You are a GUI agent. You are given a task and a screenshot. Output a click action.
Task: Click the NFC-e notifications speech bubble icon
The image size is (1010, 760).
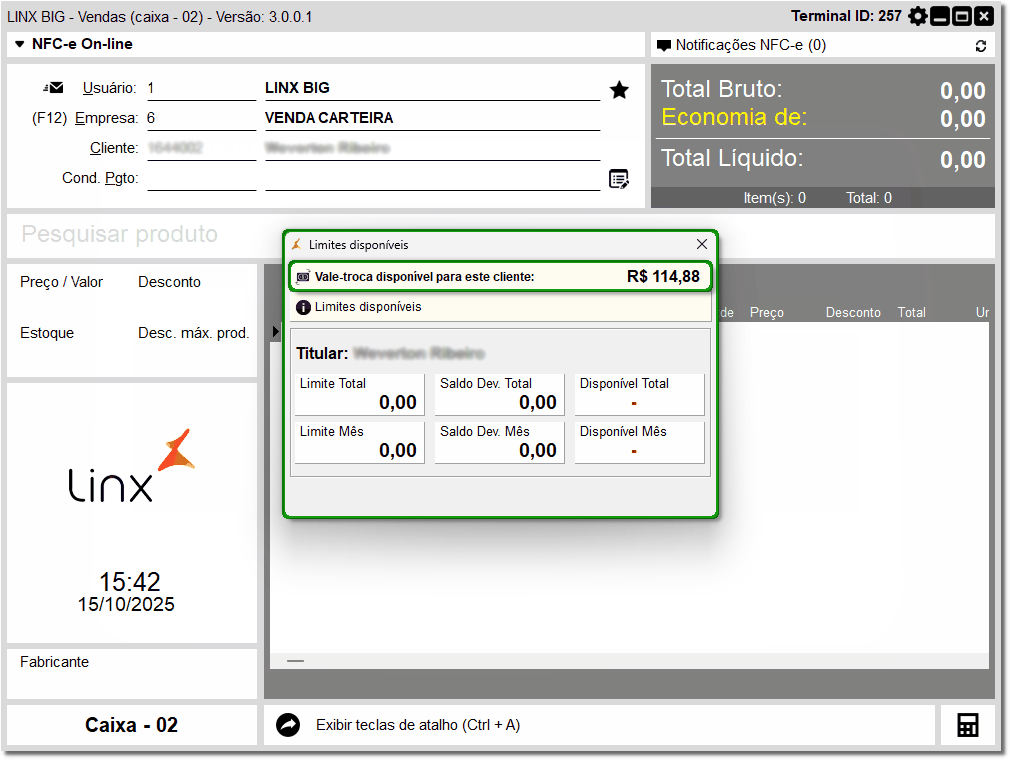tap(663, 46)
